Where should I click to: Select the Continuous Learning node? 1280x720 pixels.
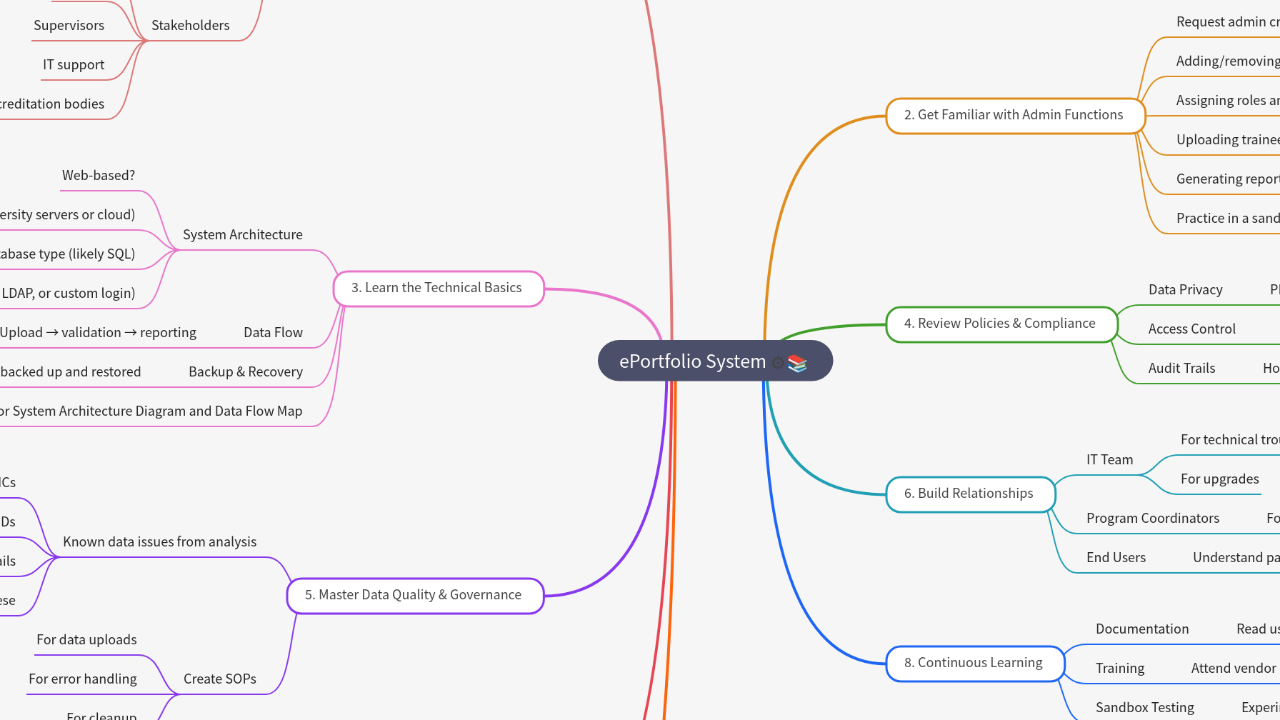[973, 662]
